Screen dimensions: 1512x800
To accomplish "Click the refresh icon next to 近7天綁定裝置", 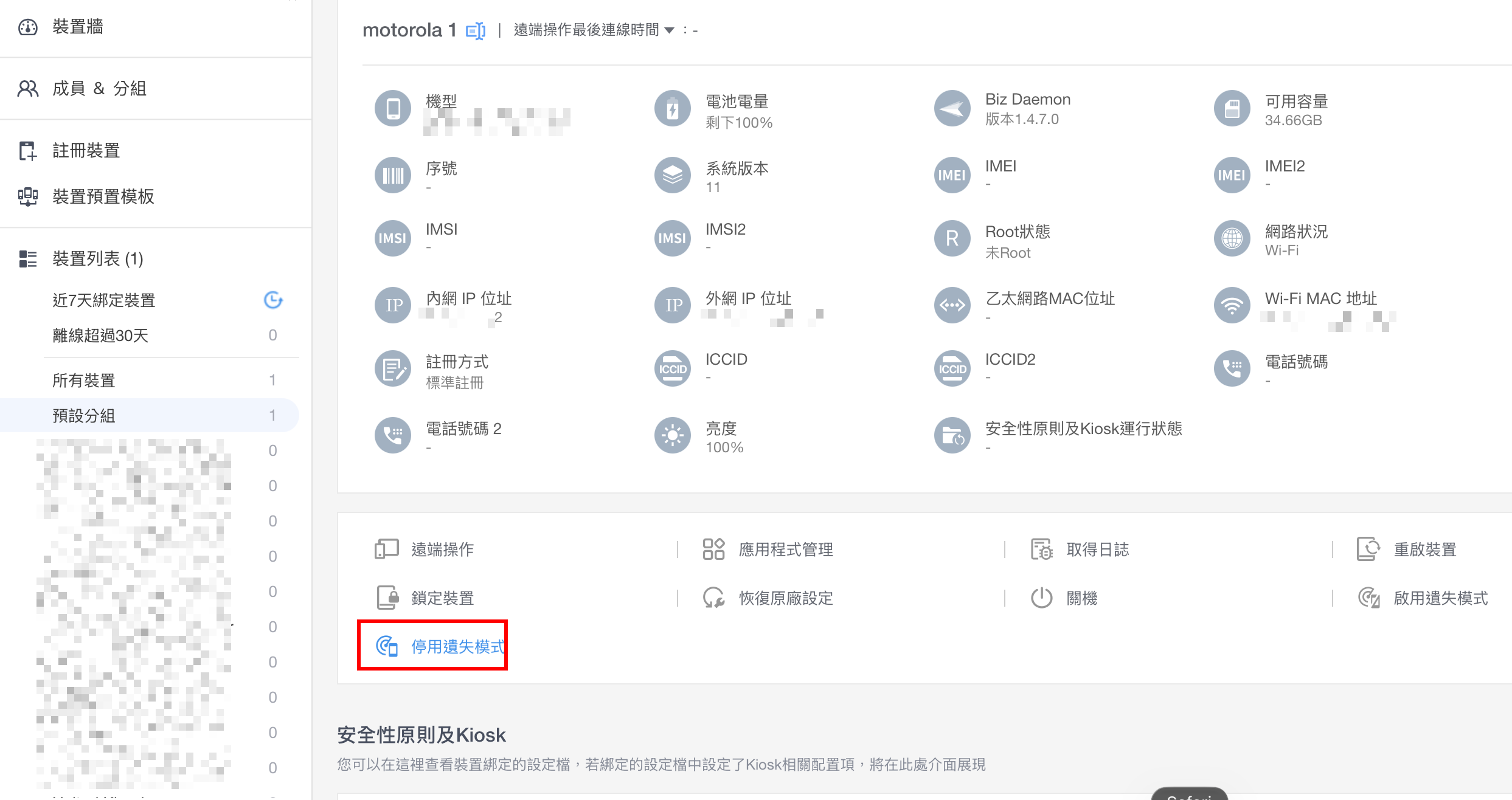I will 273,300.
